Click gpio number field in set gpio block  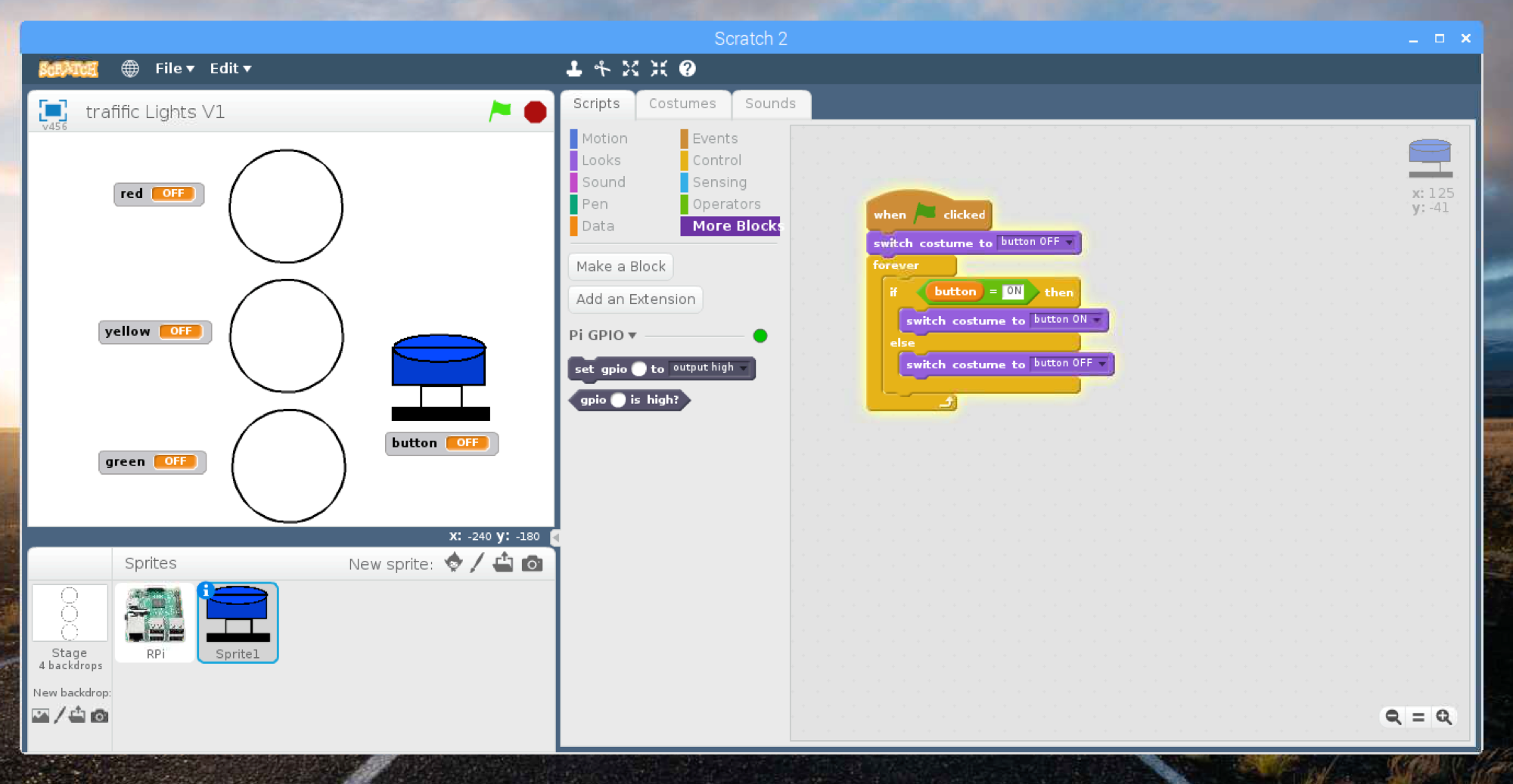pyautogui.click(x=639, y=369)
